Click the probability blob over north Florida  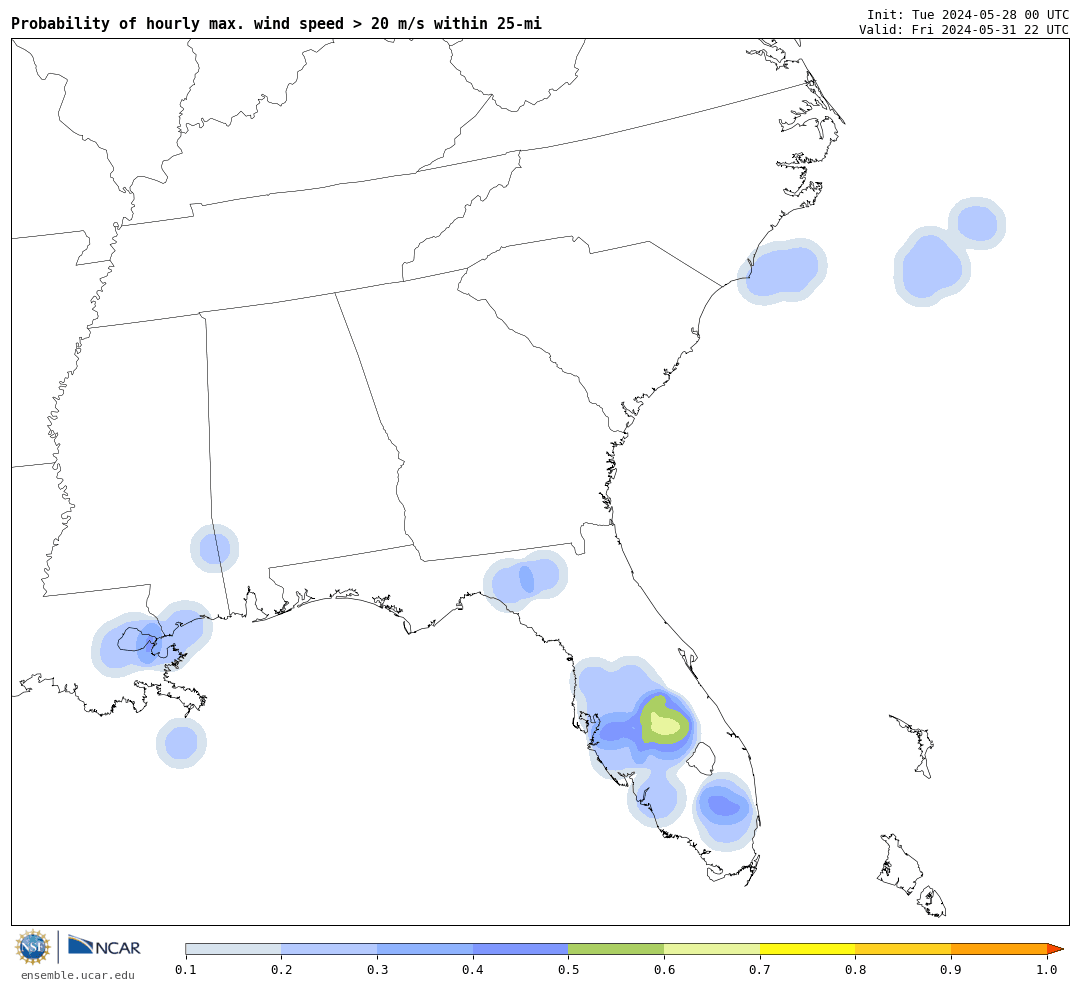point(526,579)
